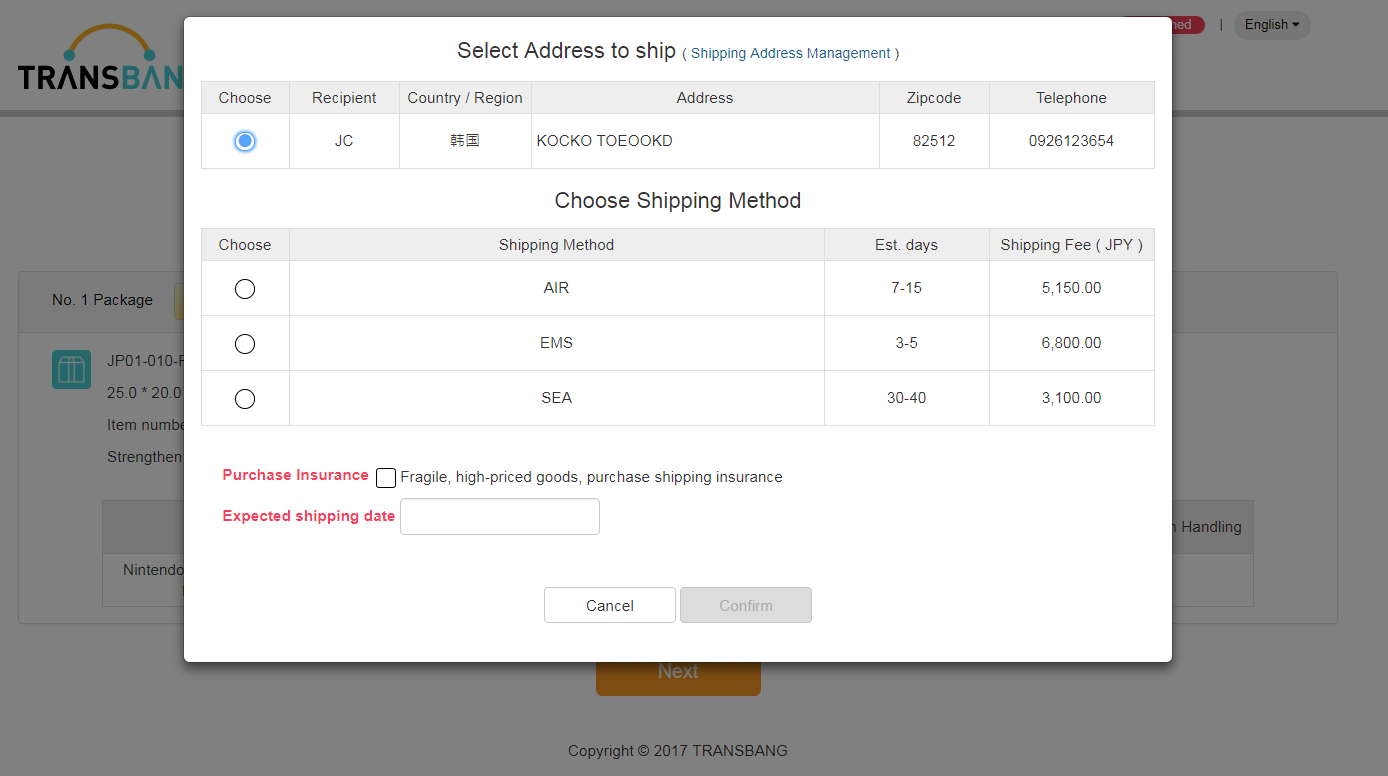Select the JC recipient address radio button
Screen dimensions: 1388x776
[245, 141]
